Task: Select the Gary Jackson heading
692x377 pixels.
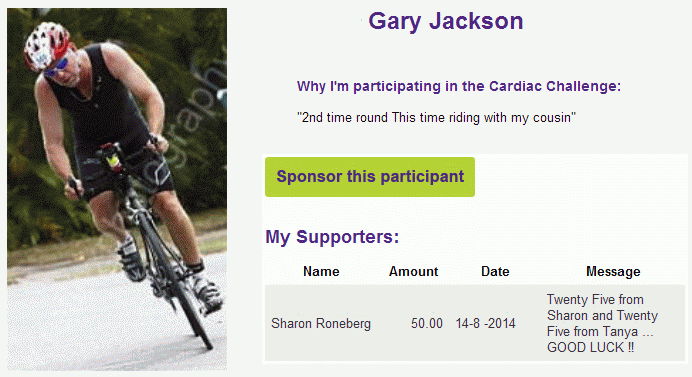Action: [x=446, y=21]
